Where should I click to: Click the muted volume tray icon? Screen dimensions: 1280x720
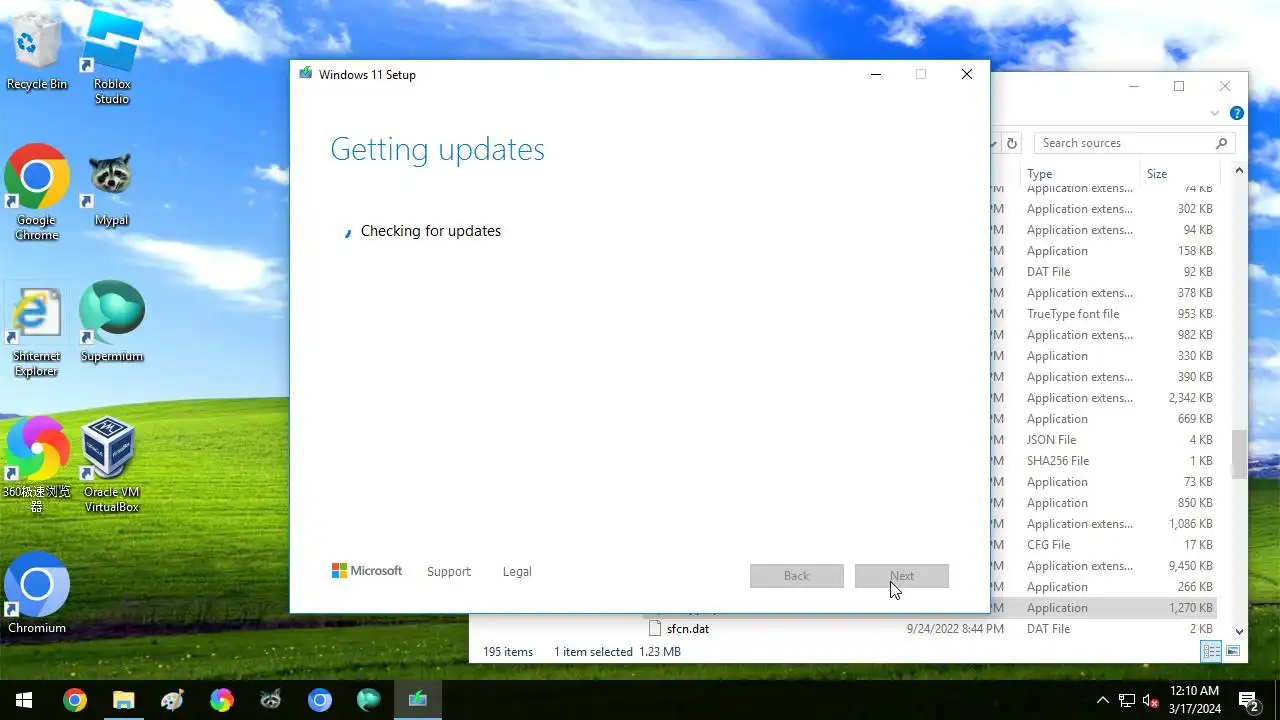pos(1151,700)
